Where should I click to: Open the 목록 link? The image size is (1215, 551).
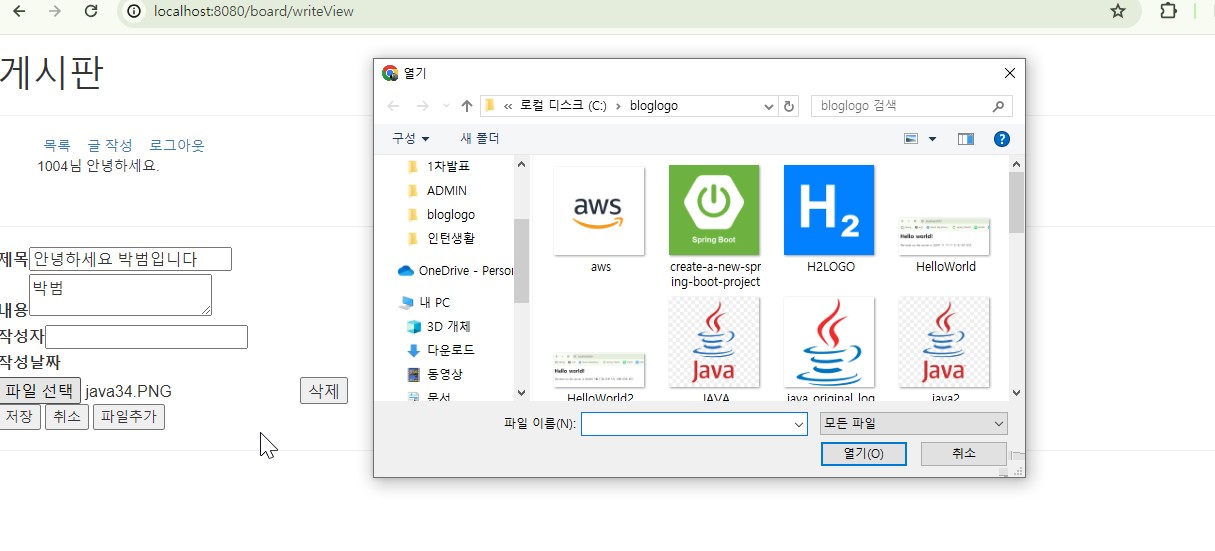click(57, 146)
